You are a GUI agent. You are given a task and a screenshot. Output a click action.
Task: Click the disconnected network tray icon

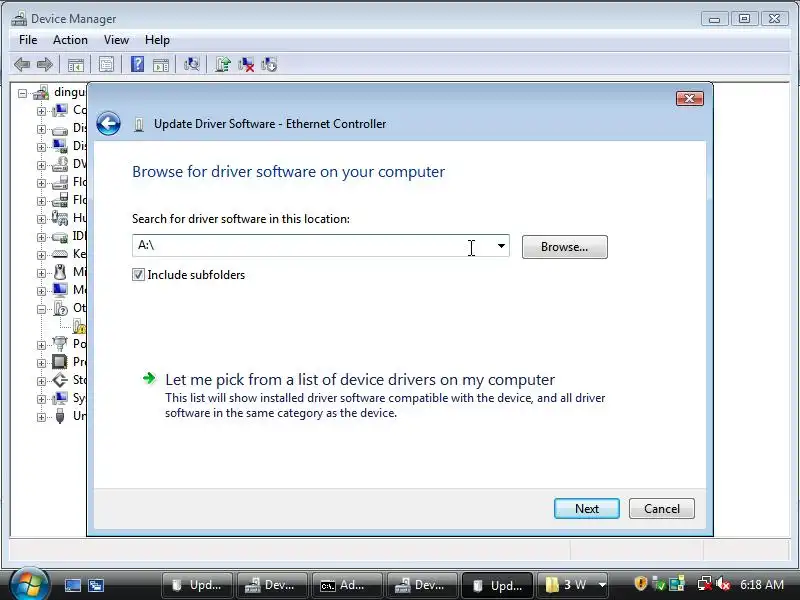pos(705,583)
